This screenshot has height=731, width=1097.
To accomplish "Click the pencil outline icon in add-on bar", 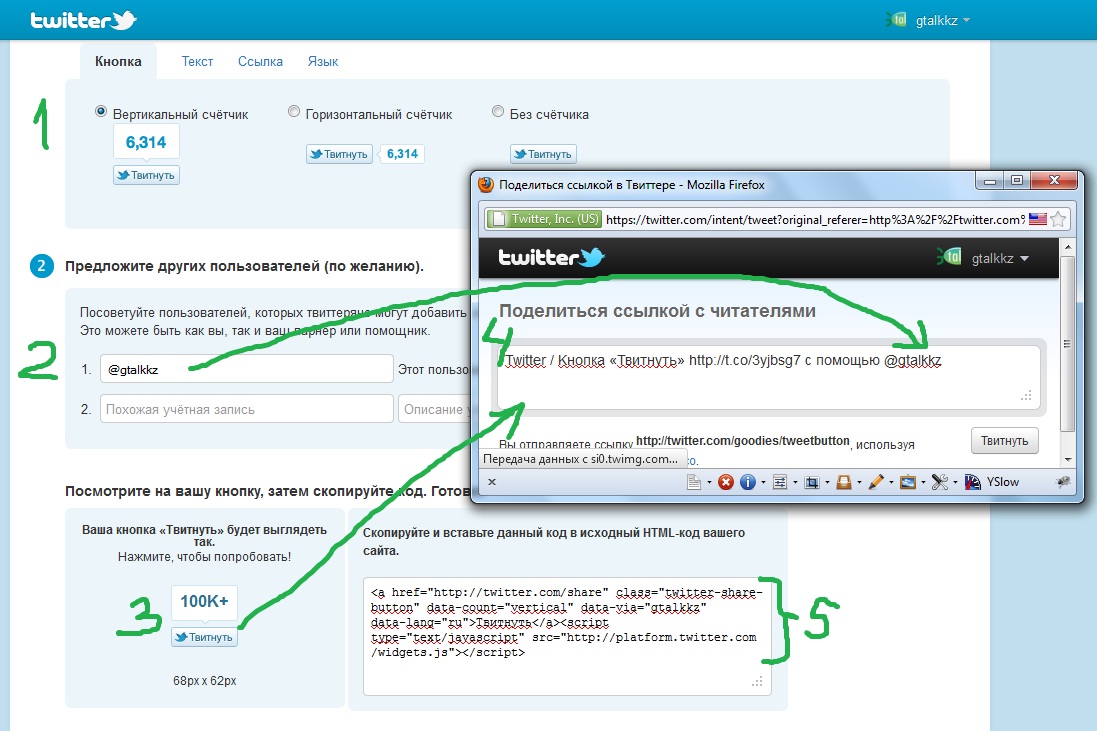I will (876, 482).
